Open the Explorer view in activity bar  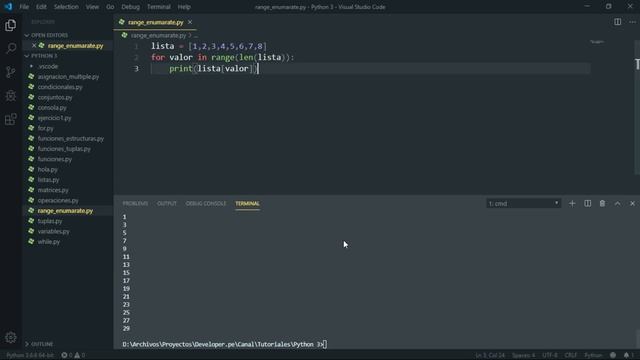click(11, 25)
